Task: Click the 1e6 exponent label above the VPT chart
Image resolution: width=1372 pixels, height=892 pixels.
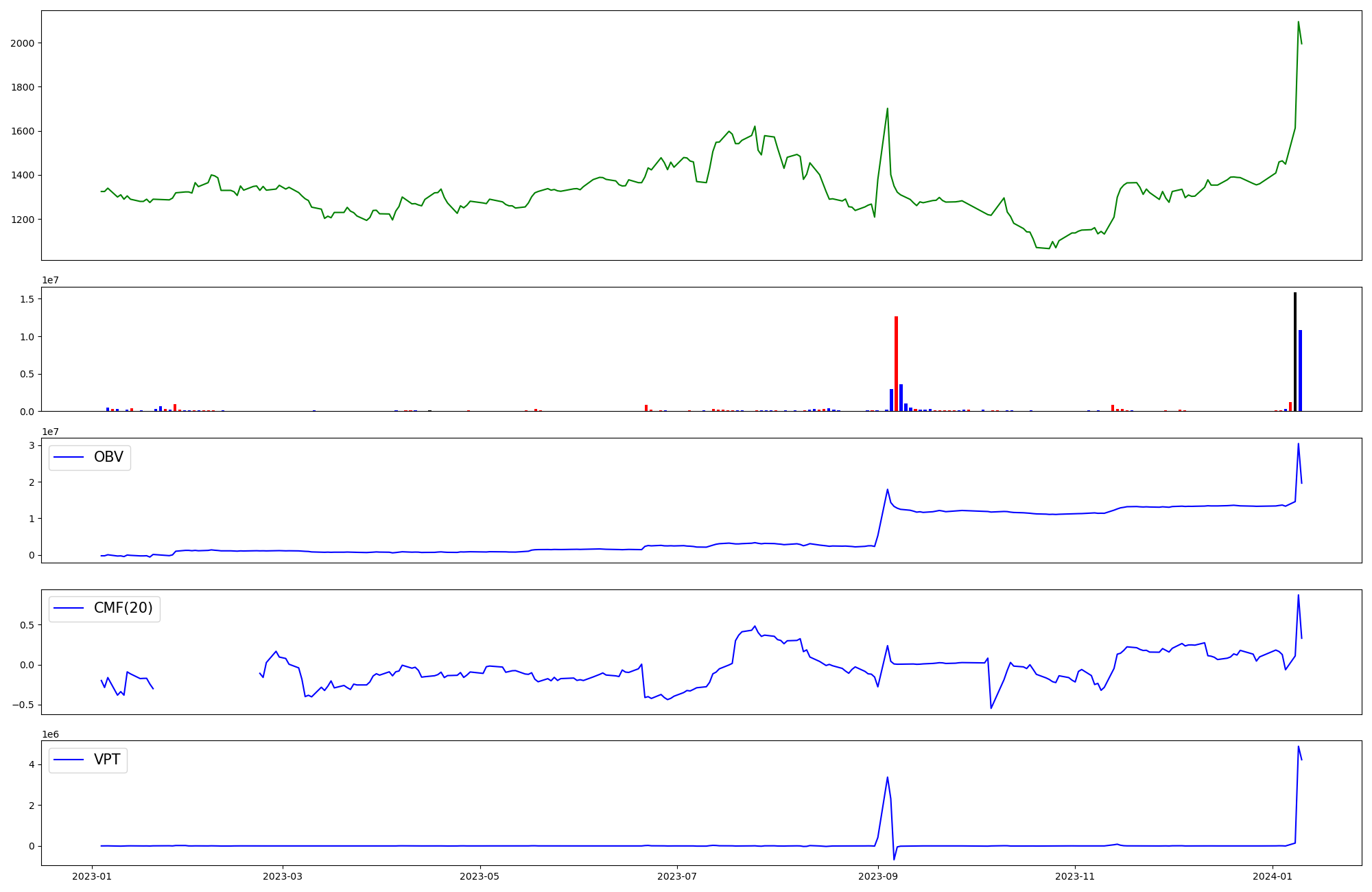Action: pyautogui.click(x=50, y=734)
